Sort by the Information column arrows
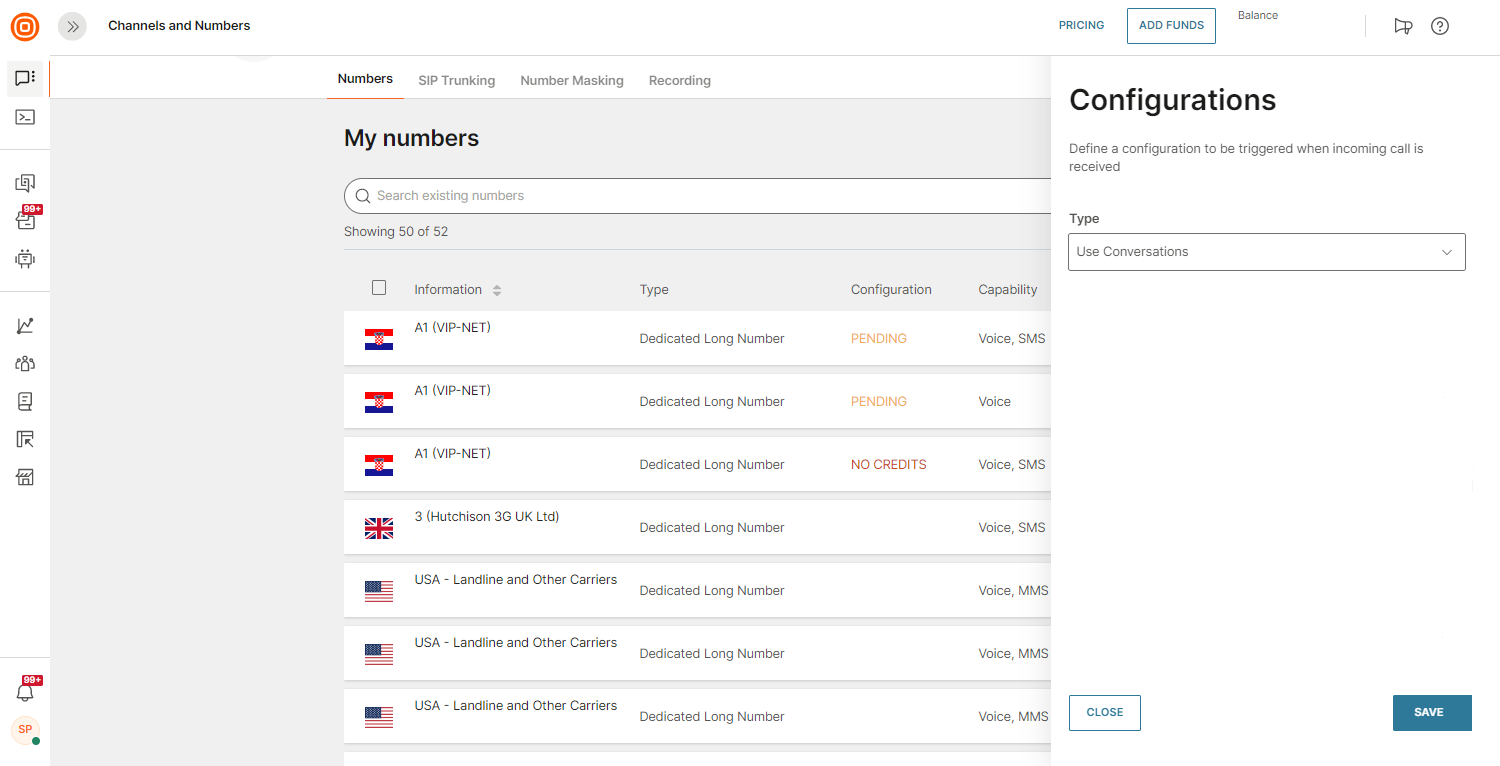 tap(497, 290)
